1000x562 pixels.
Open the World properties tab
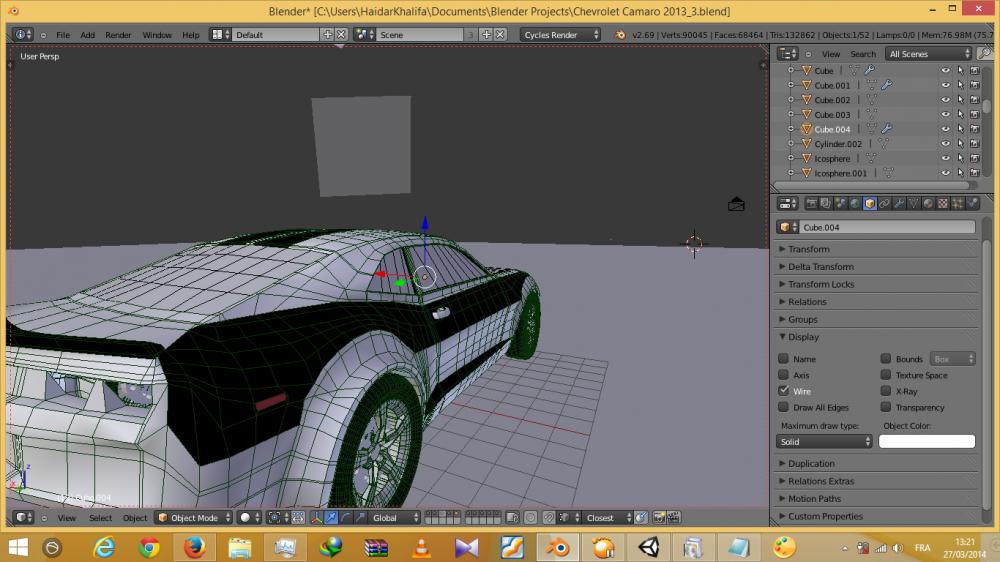click(x=855, y=203)
